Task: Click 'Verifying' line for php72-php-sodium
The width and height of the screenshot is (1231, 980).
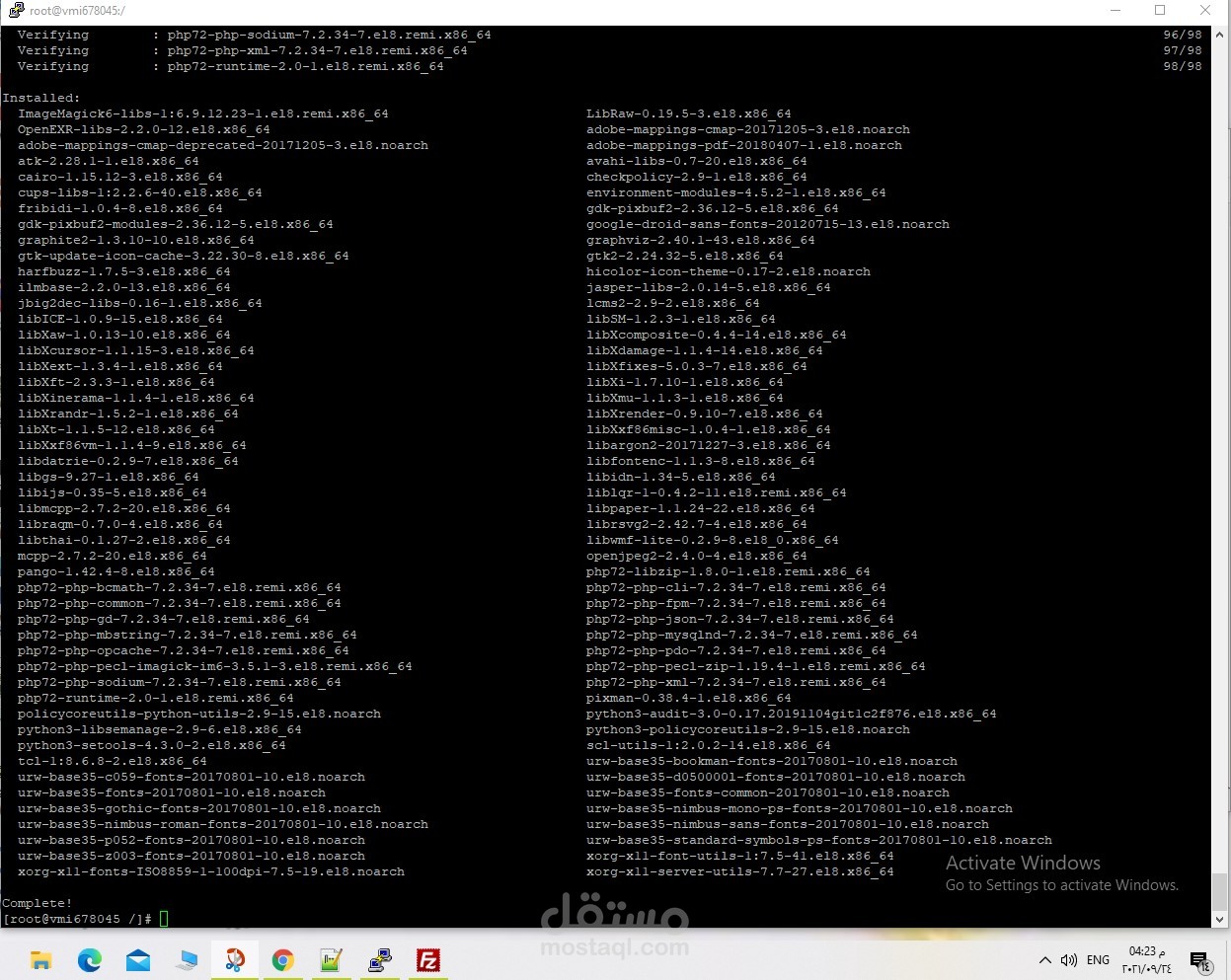Action: pos(255,35)
